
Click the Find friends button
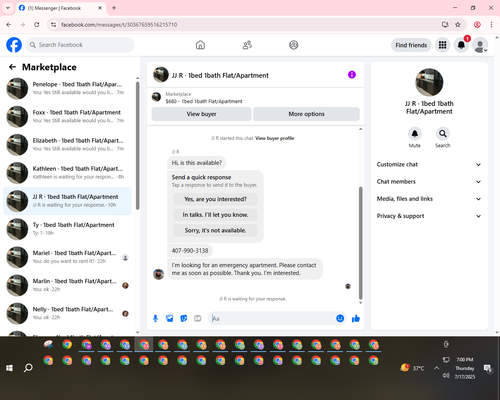tap(411, 45)
